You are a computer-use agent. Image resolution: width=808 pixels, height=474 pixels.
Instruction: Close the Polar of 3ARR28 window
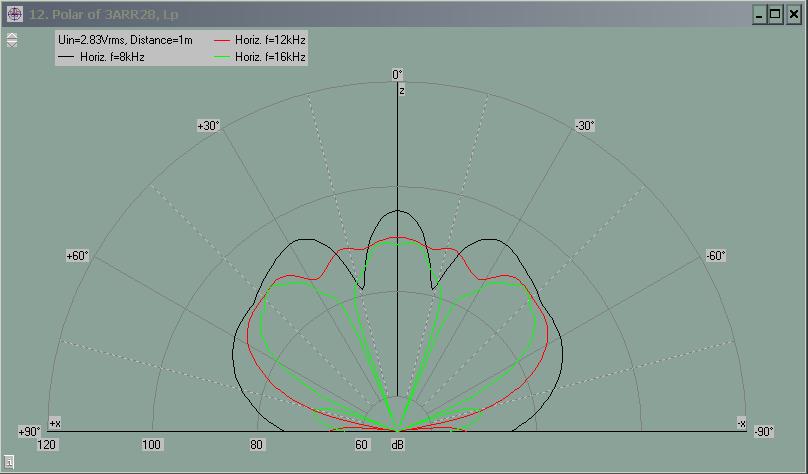pyautogui.click(x=794, y=14)
